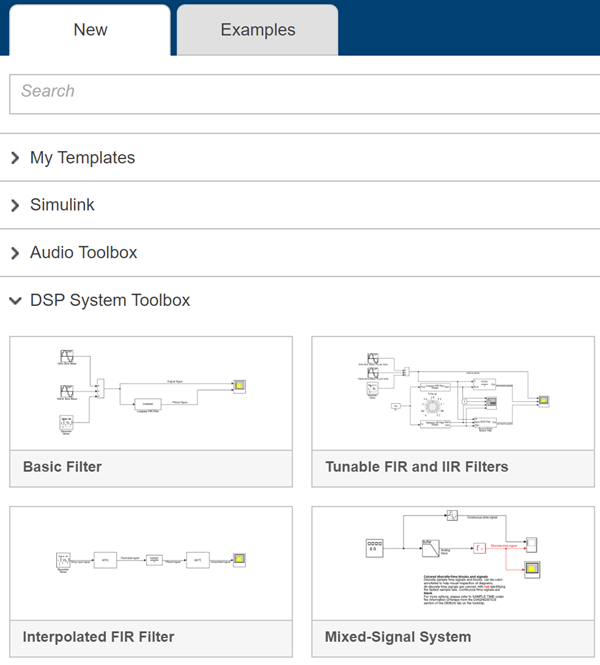Click the Mixed-Signal System title label
Viewport: 600px width, 665px height.
point(398,637)
